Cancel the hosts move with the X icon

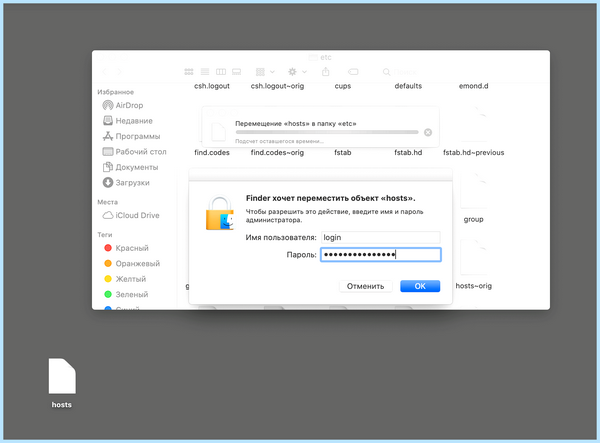pos(428,132)
